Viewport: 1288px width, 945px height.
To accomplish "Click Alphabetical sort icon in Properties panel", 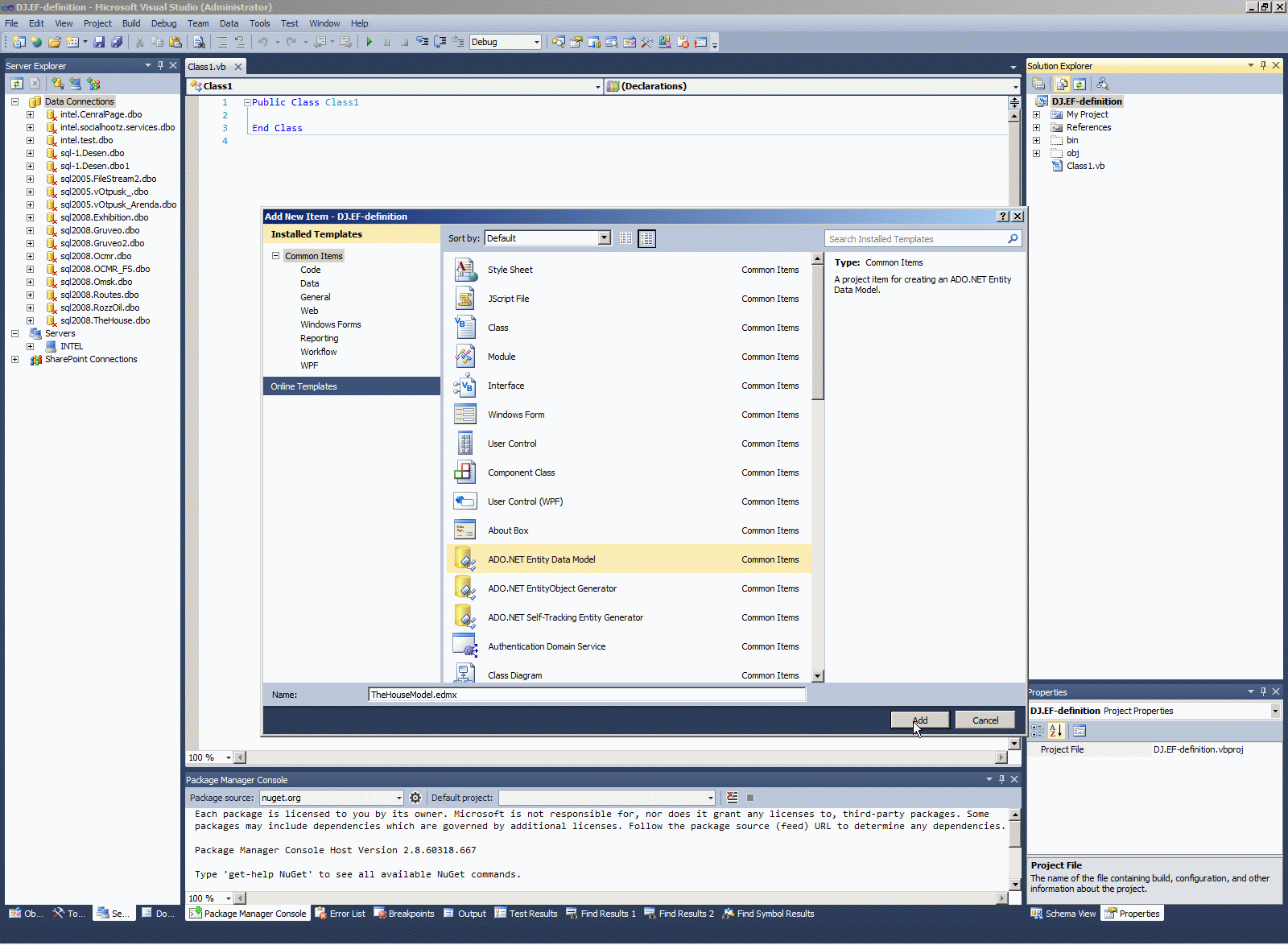I will coord(1056,731).
